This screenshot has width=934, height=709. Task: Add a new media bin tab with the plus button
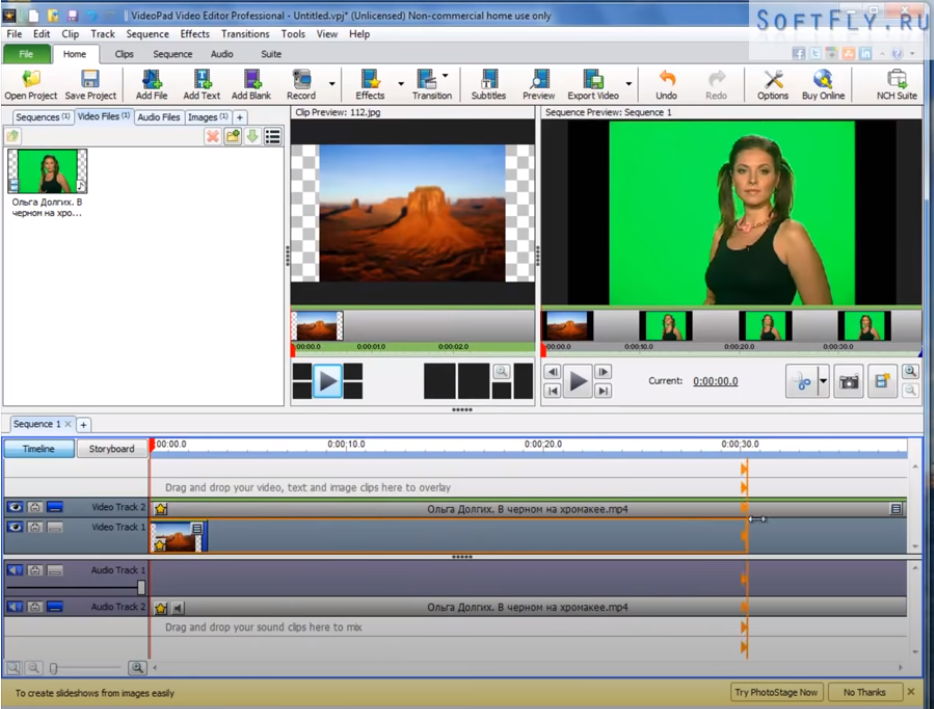point(239,117)
